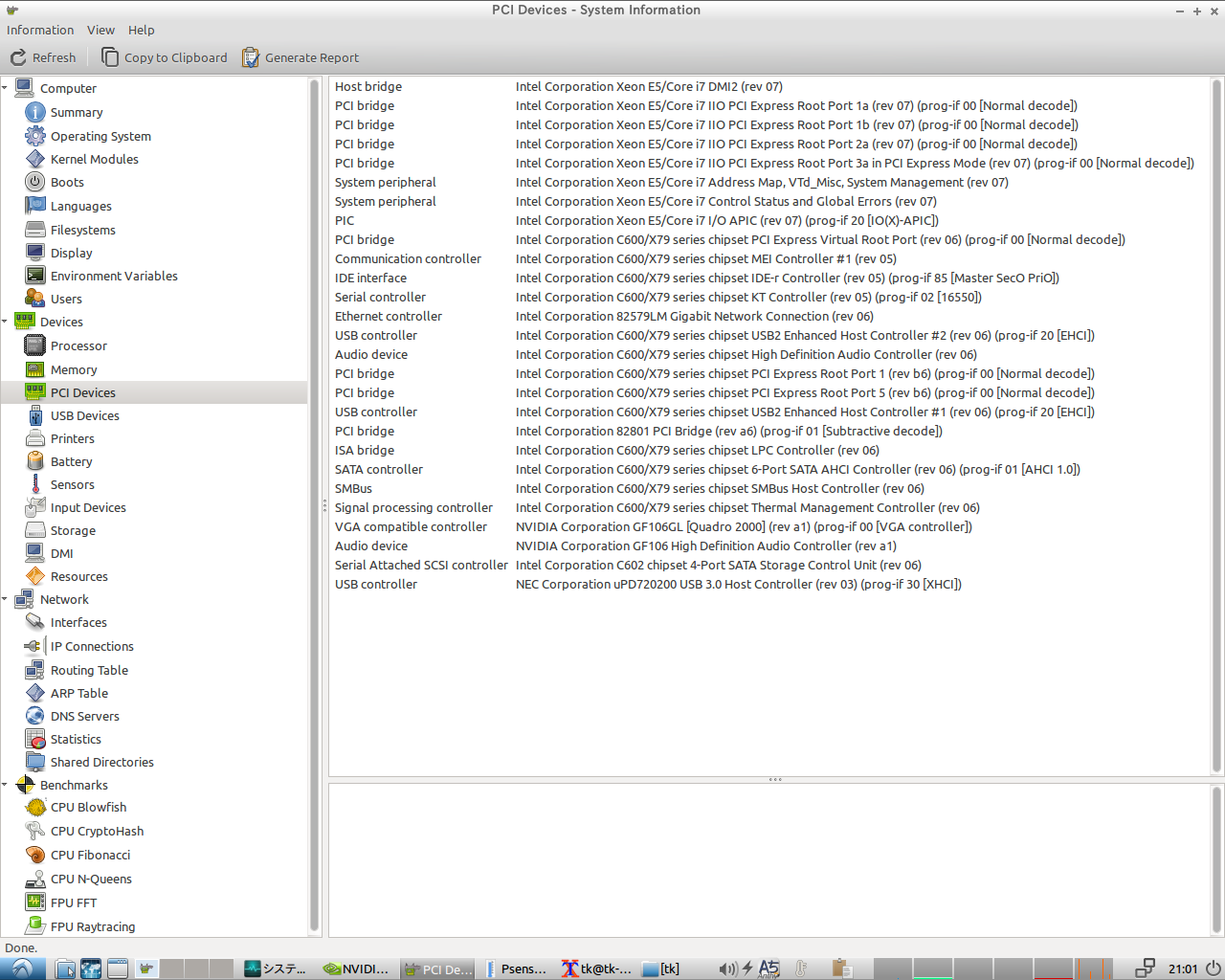The image size is (1225, 980).
Task: Collapse the Network tree group
Action: coord(6,599)
